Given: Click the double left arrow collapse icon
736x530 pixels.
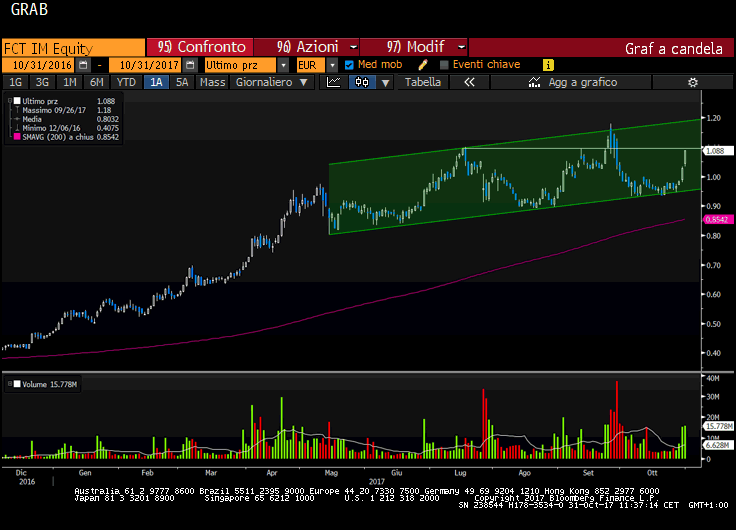Looking at the screenshot, I should [x=468, y=83].
